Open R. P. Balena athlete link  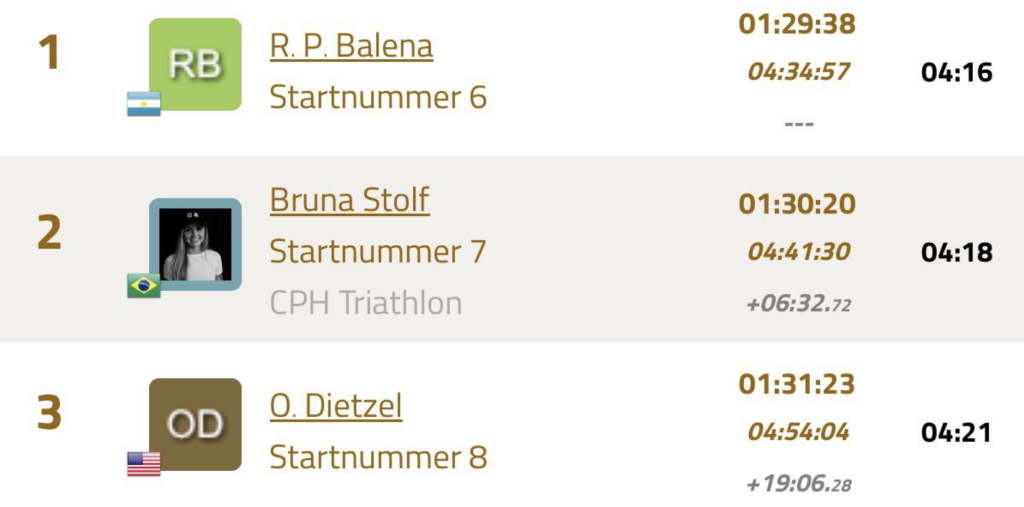tap(351, 46)
